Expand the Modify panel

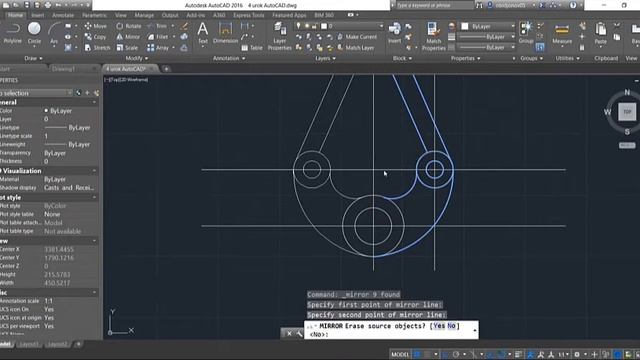click(137, 58)
